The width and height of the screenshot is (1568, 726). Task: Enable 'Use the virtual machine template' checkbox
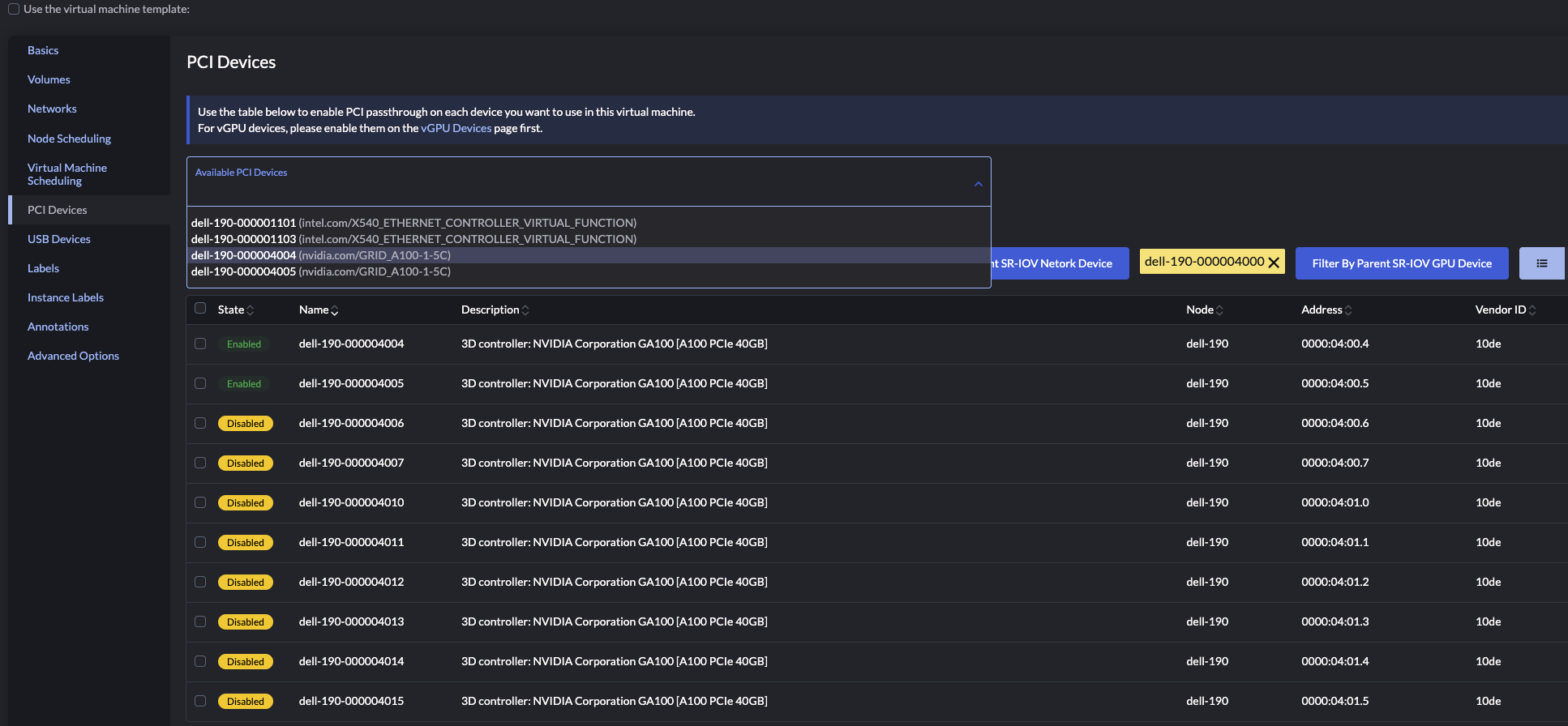click(14, 9)
